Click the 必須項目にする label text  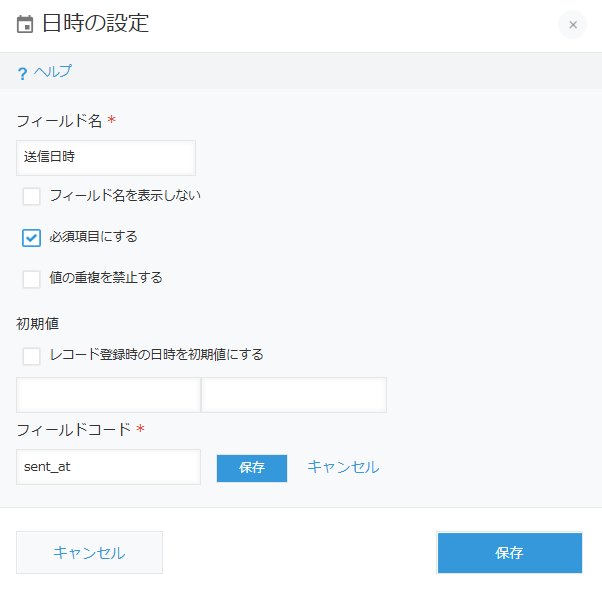(x=93, y=237)
